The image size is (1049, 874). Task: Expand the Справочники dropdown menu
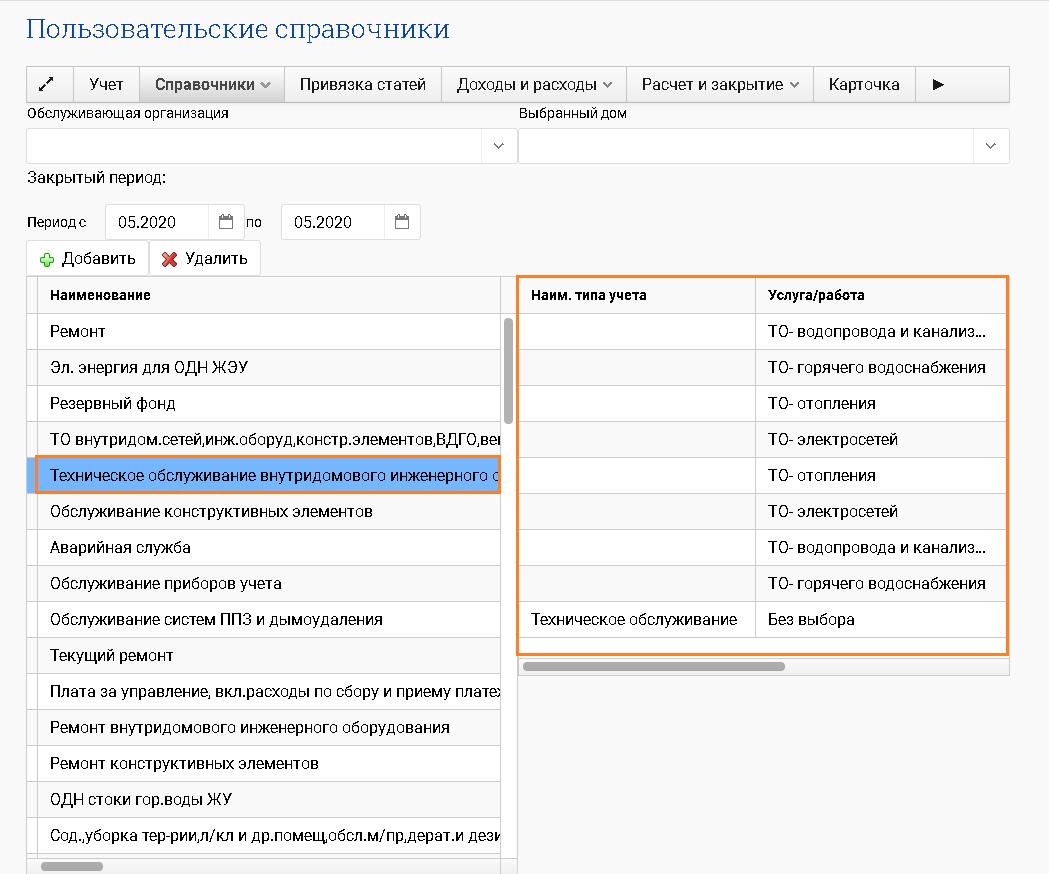click(x=212, y=85)
